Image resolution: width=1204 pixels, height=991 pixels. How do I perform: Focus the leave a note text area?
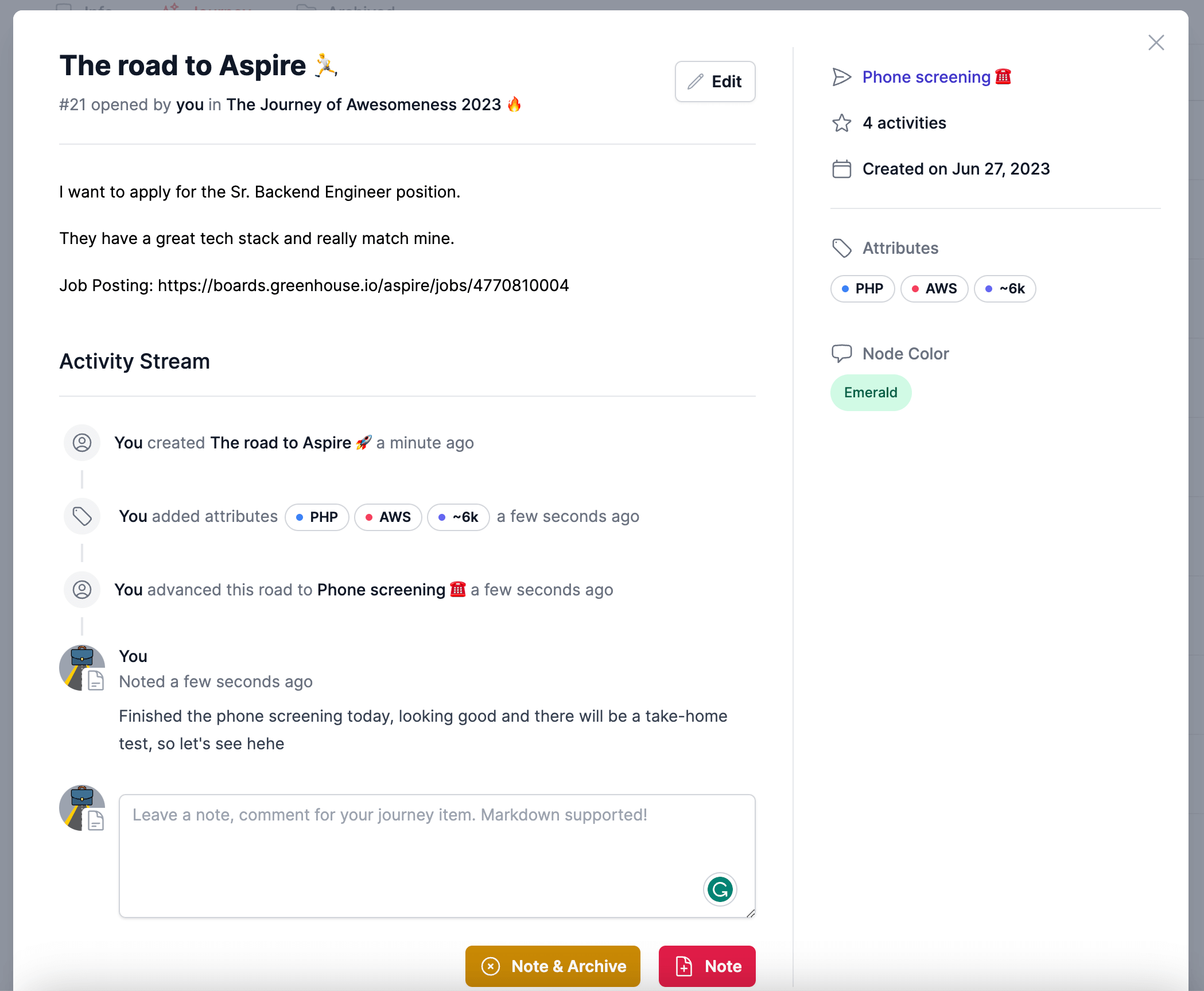point(437,855)
